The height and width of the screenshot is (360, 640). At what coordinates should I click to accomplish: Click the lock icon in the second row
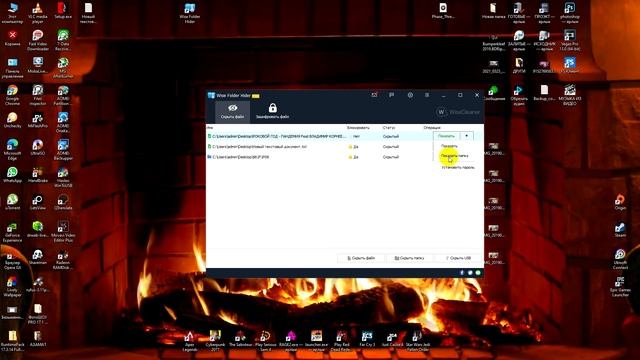click(350, 147)
